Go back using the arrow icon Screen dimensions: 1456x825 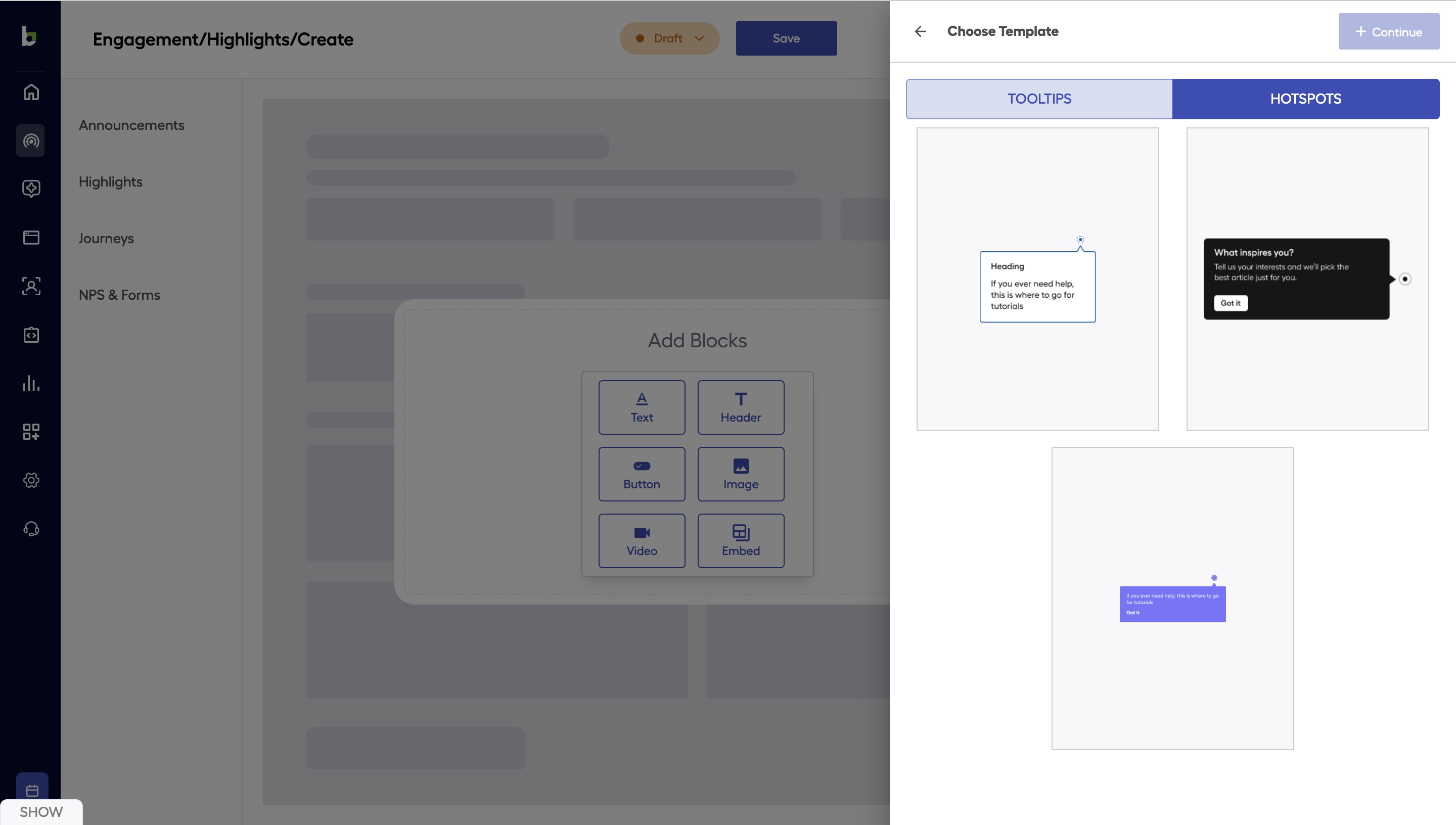(x=921, y=31)
